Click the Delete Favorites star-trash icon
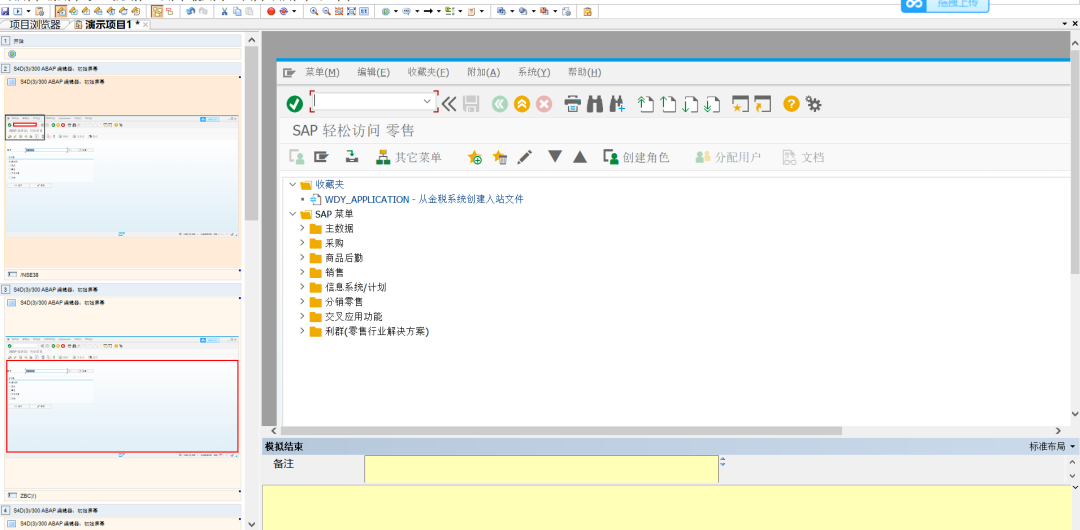This screenshot has height=530, width=1080. [500, 157]
